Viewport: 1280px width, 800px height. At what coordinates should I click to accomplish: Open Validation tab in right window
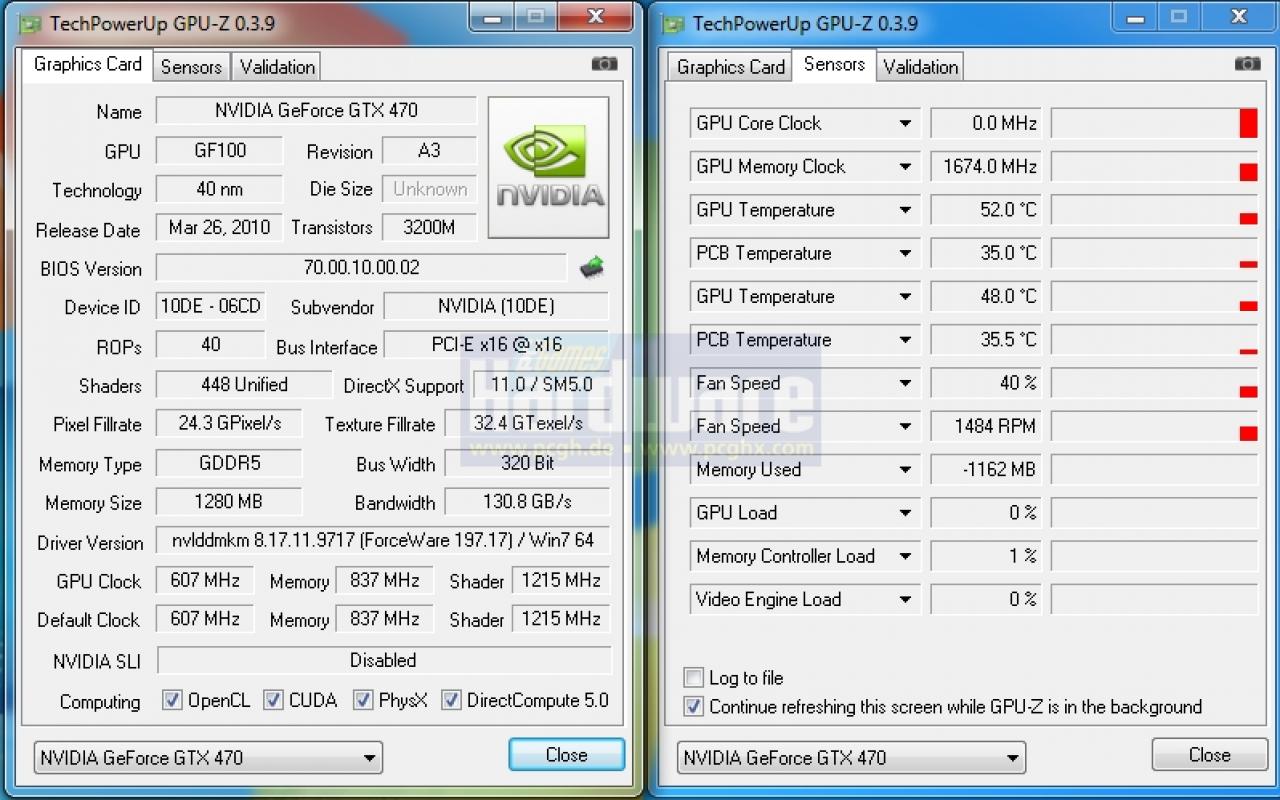click(920, 67)
